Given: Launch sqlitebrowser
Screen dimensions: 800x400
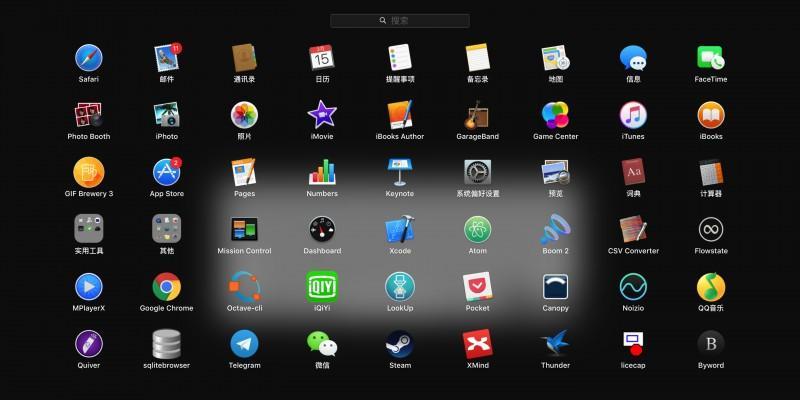Looking at the screenshot, I should (167, 344).
